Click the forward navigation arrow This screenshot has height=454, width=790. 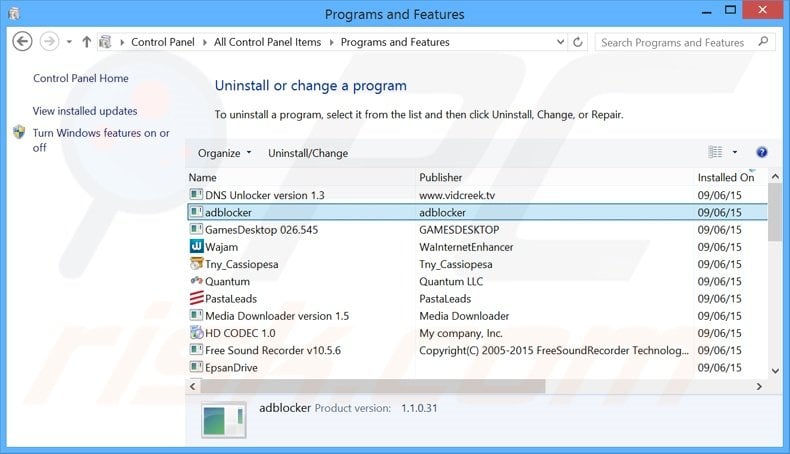(x=49, y=41)
